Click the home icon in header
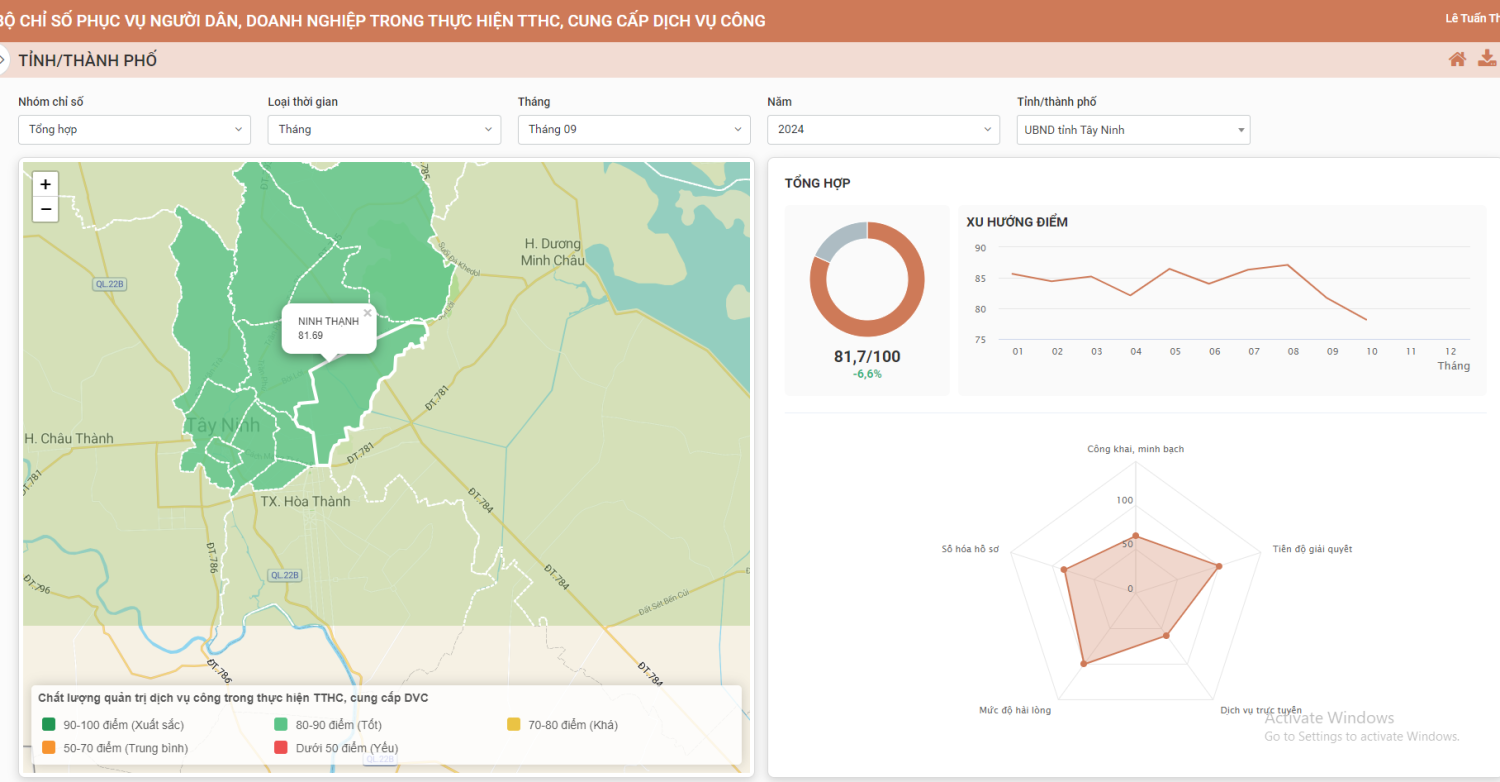The height and width of the screenshot is (782, 1500). point(1457,59)
